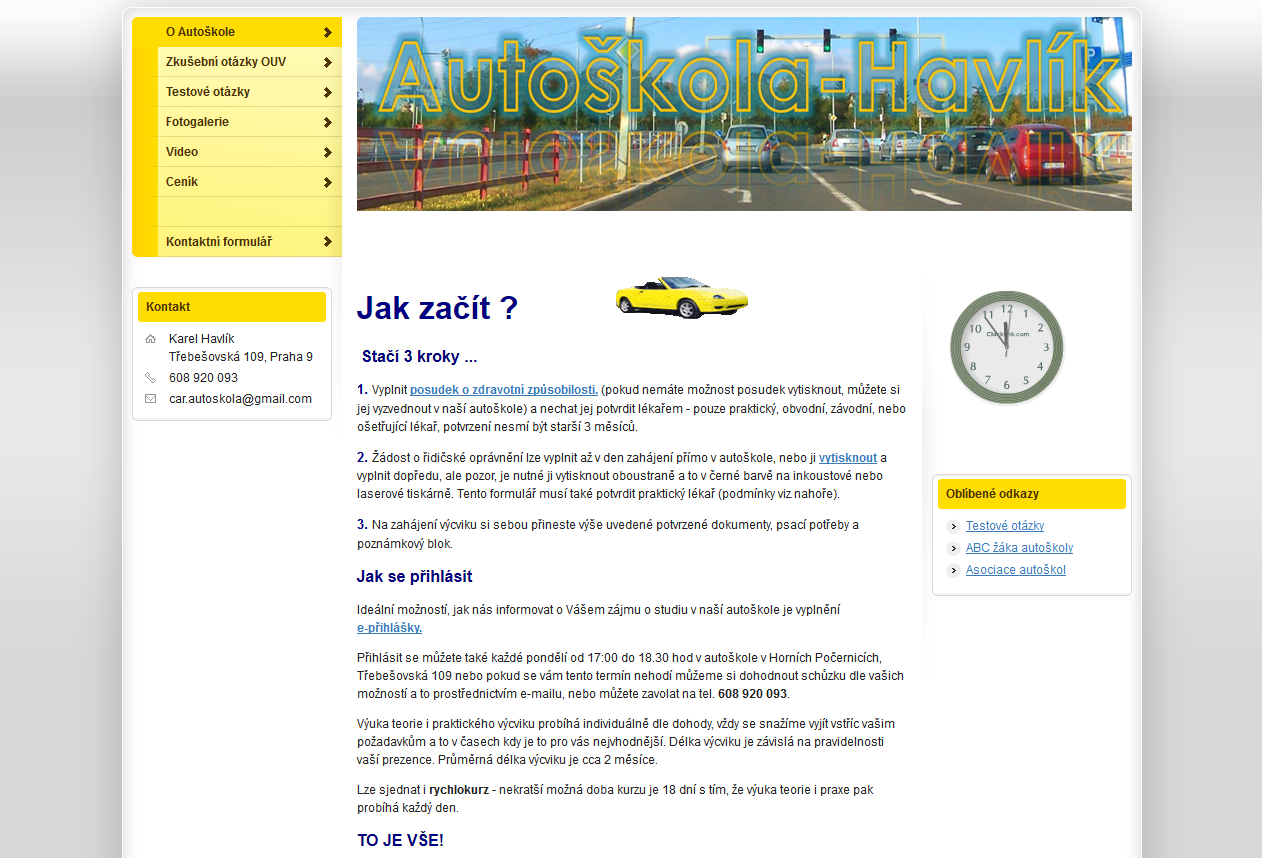1262x858 pixels.
Task: Open the Asociace autoškol favorite link
Action: click(x=1015, y=570)
